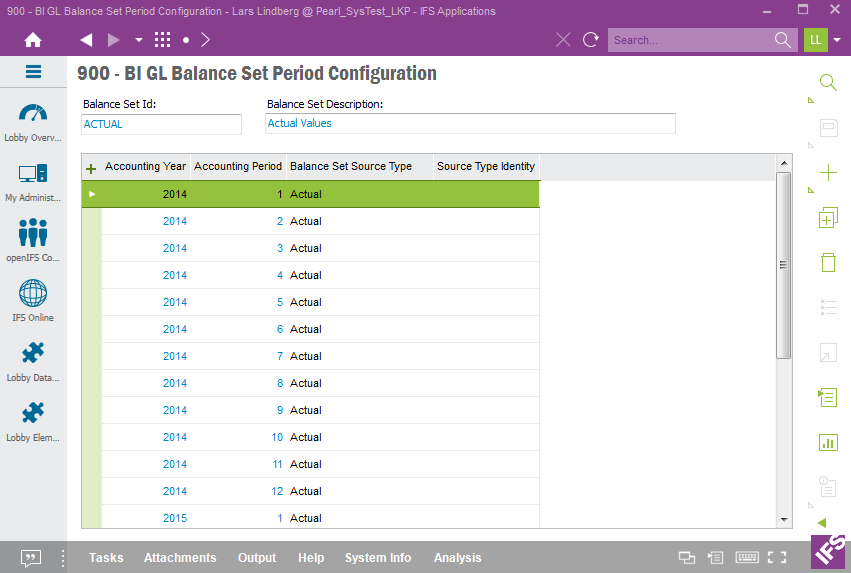Image resolution: width=851 pixels, height=573 pixels.
Task: Open the Attachments tab
Action: pos(180,557)
